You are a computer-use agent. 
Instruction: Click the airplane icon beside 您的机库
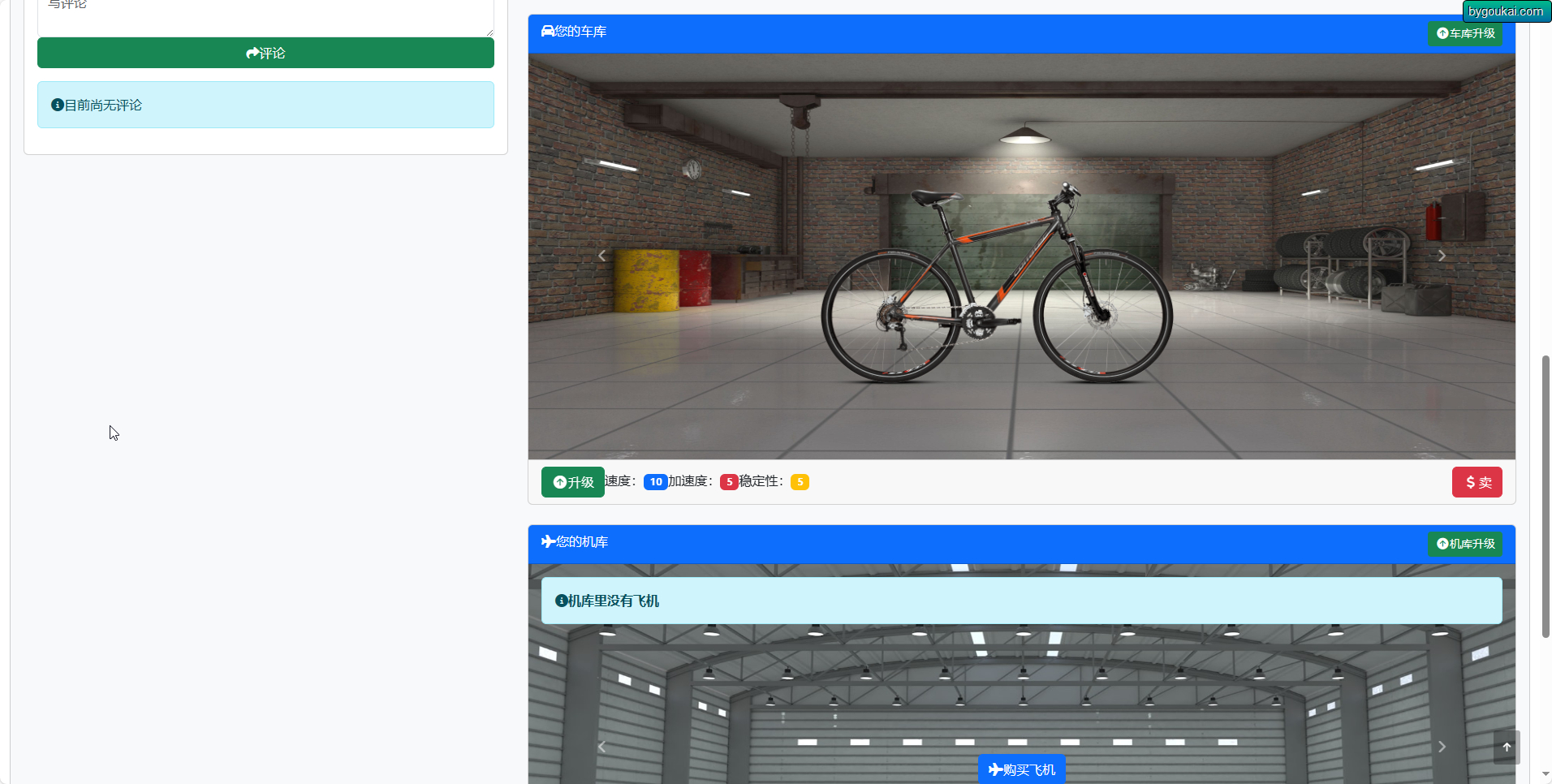548,542
